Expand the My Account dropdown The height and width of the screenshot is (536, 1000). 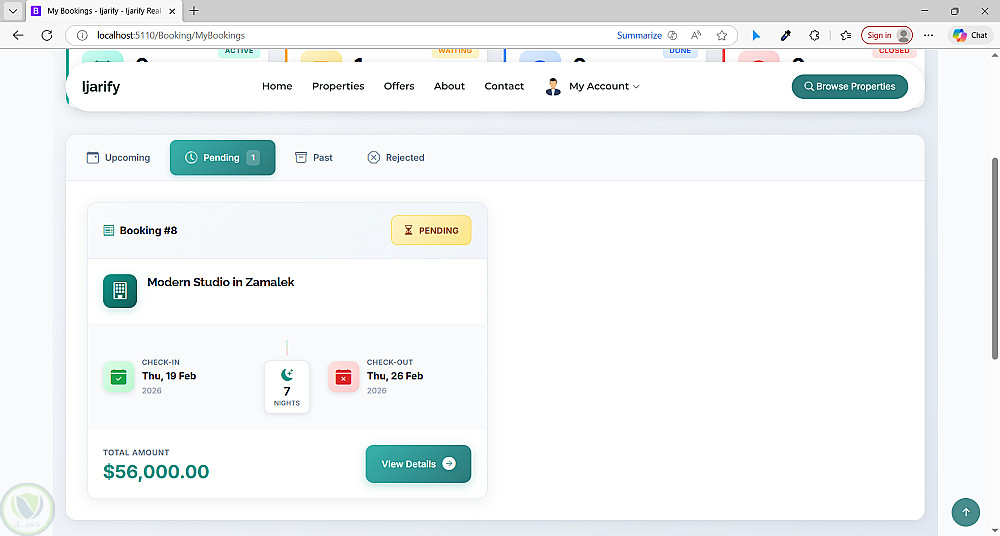point(603,86)
